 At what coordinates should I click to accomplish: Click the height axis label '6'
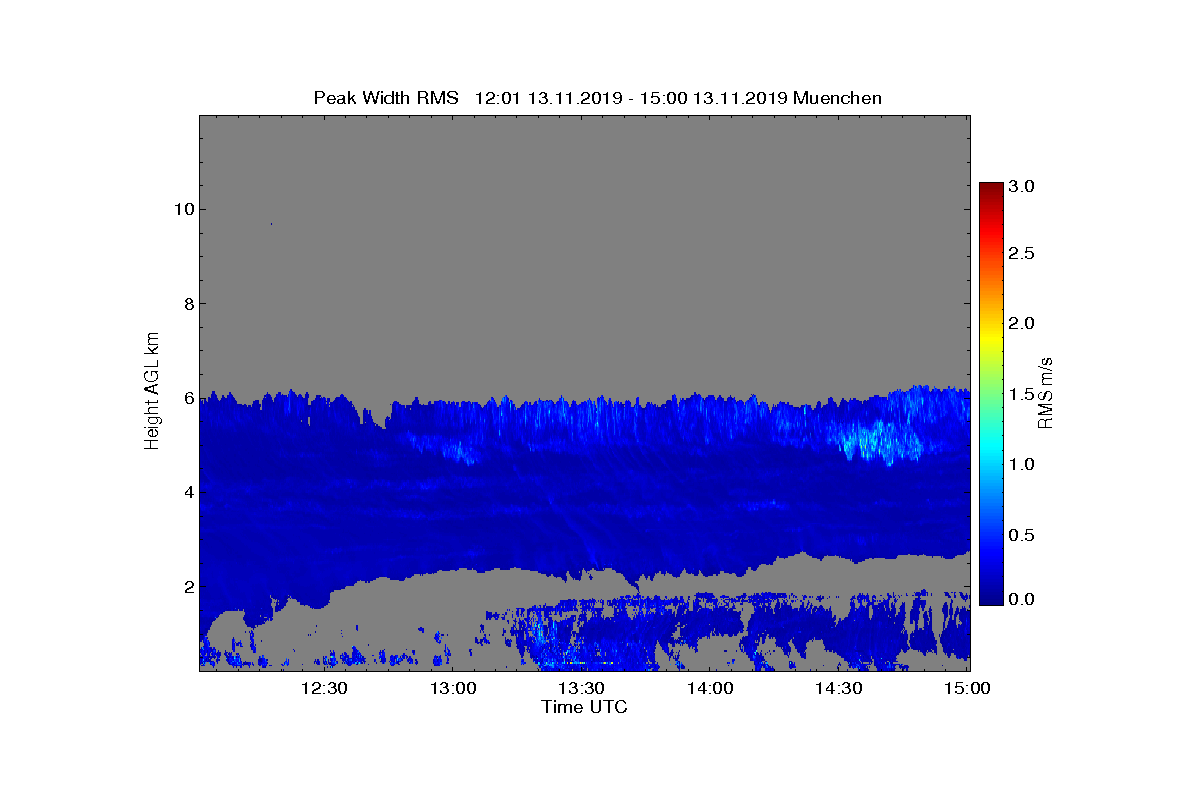pyautogui.click(x=187, y=398)
